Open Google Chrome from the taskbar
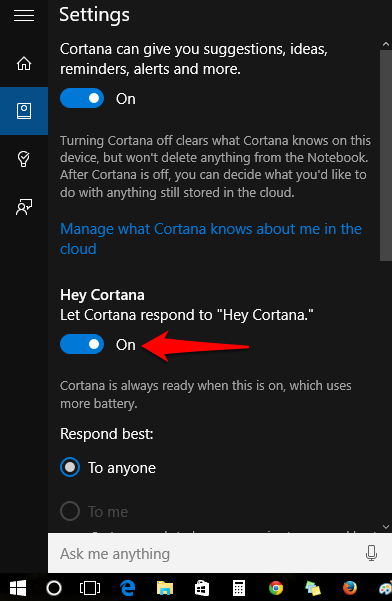 [x=276, y=588]
